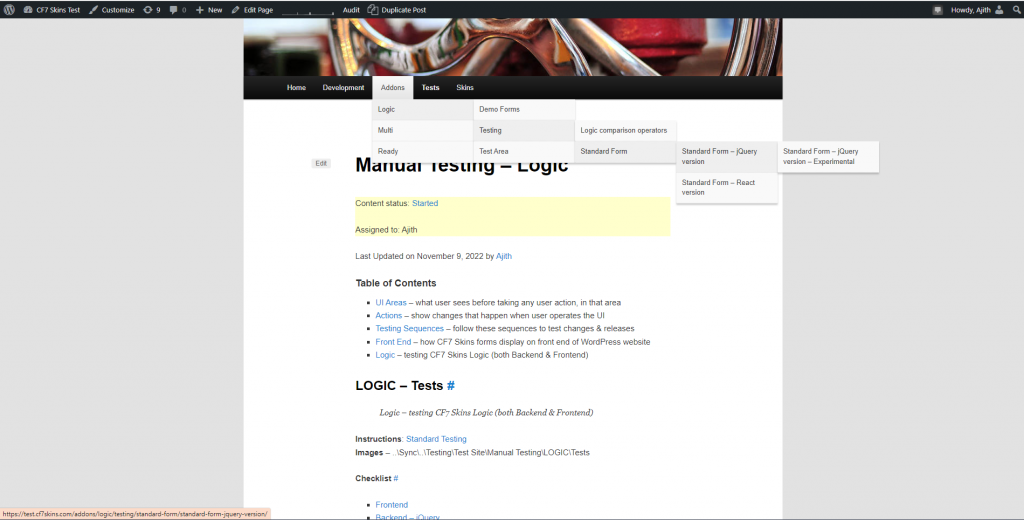Image resolution: width=1024 pixels, height=520 pixels.
Task: Click the WordPress logo icon
Action: pyautogui.click(x=9, y=9)
